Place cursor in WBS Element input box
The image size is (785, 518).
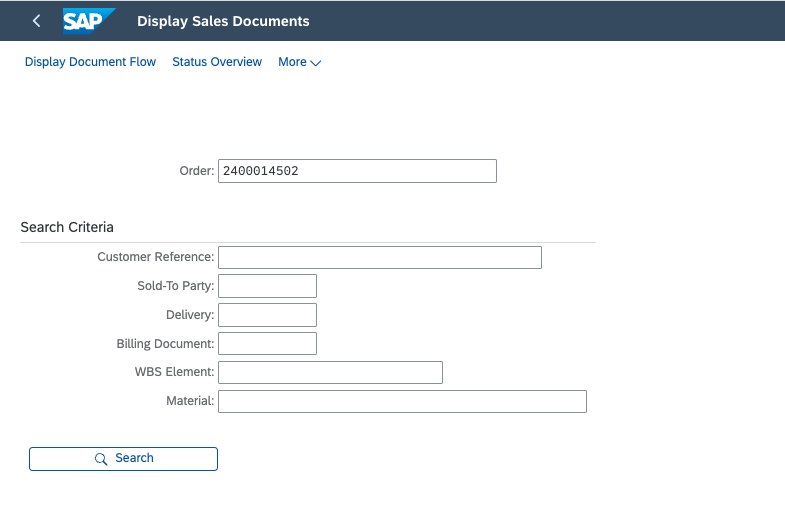pos(330,373)
